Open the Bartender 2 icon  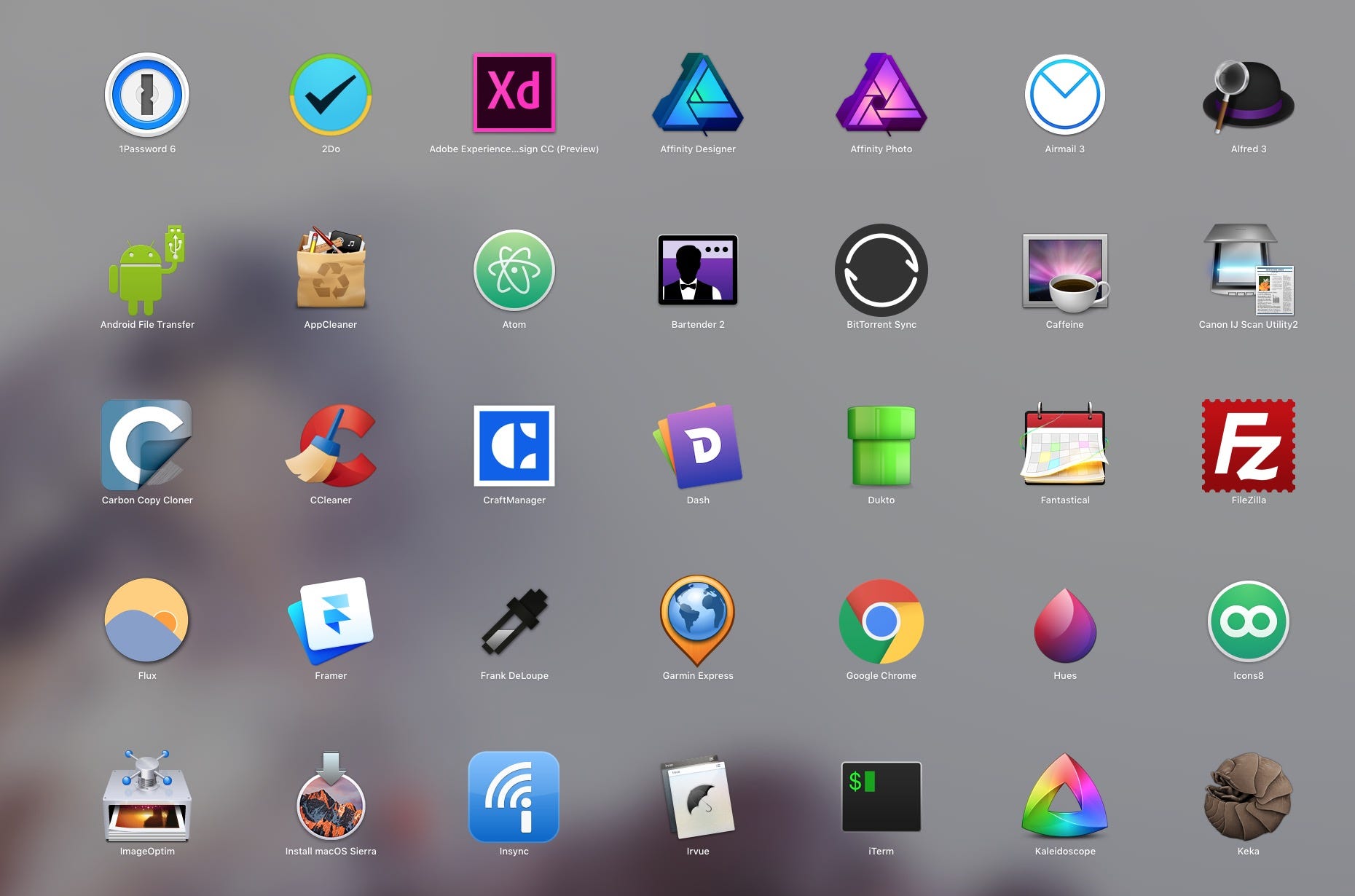point(698,270)
